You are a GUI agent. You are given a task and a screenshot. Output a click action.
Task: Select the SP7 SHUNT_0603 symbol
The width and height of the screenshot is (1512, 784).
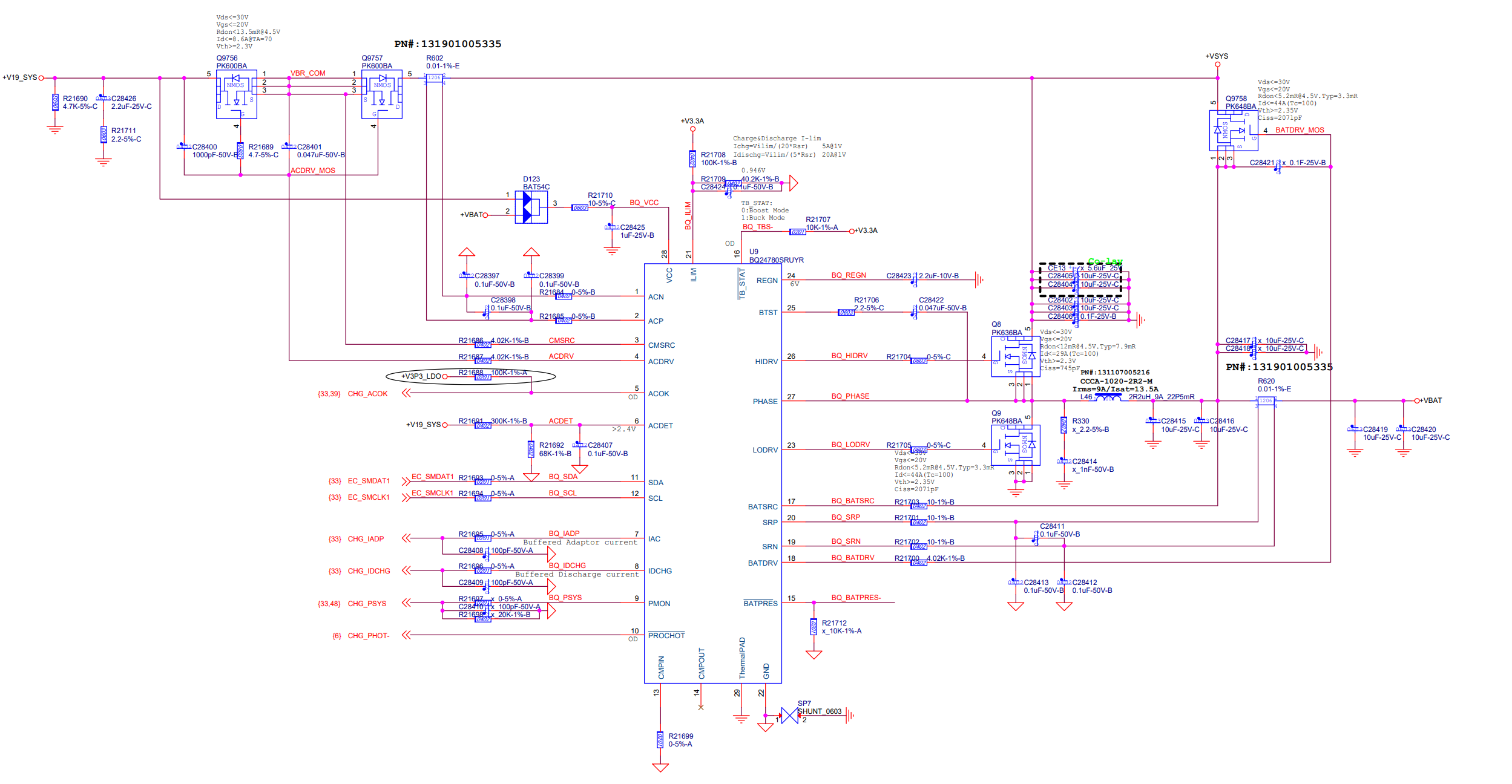789,716
